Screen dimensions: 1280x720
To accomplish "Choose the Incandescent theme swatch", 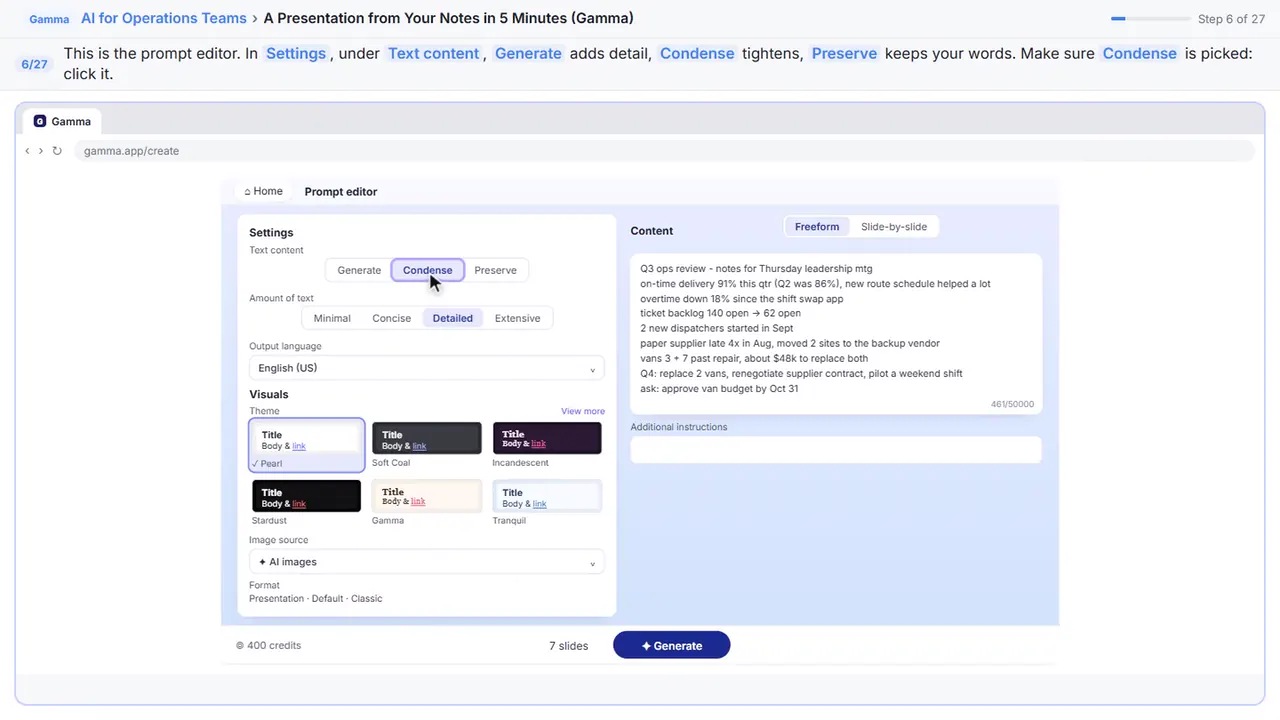I will pyautogui.click(x=547, y=438).
